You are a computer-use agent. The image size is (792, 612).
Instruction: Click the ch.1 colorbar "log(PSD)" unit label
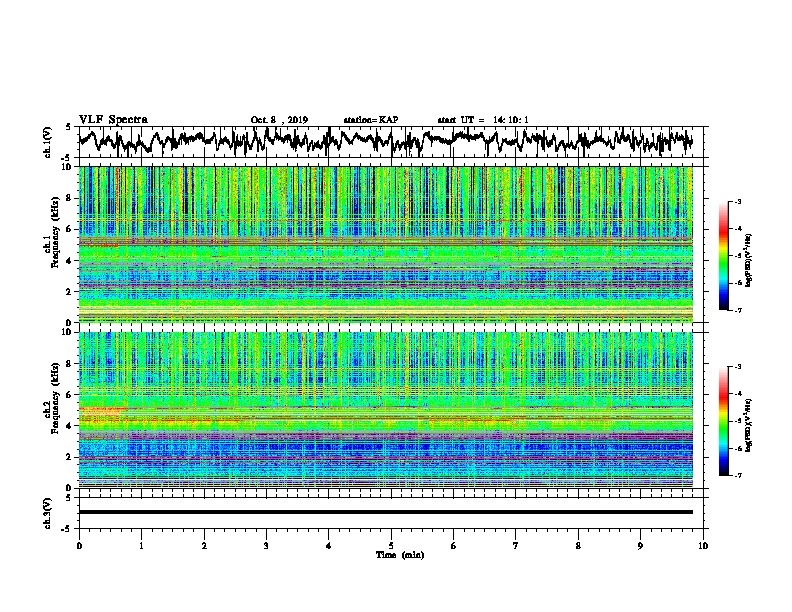749,261
